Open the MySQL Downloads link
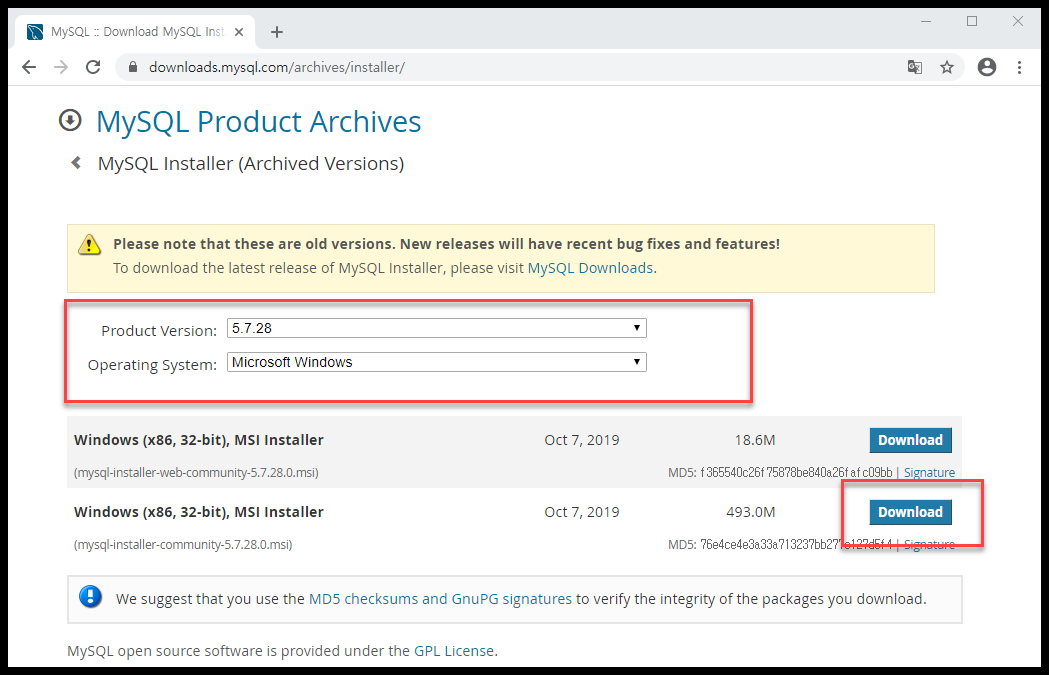Screen dimensions: 1049x675 point(590,268)
